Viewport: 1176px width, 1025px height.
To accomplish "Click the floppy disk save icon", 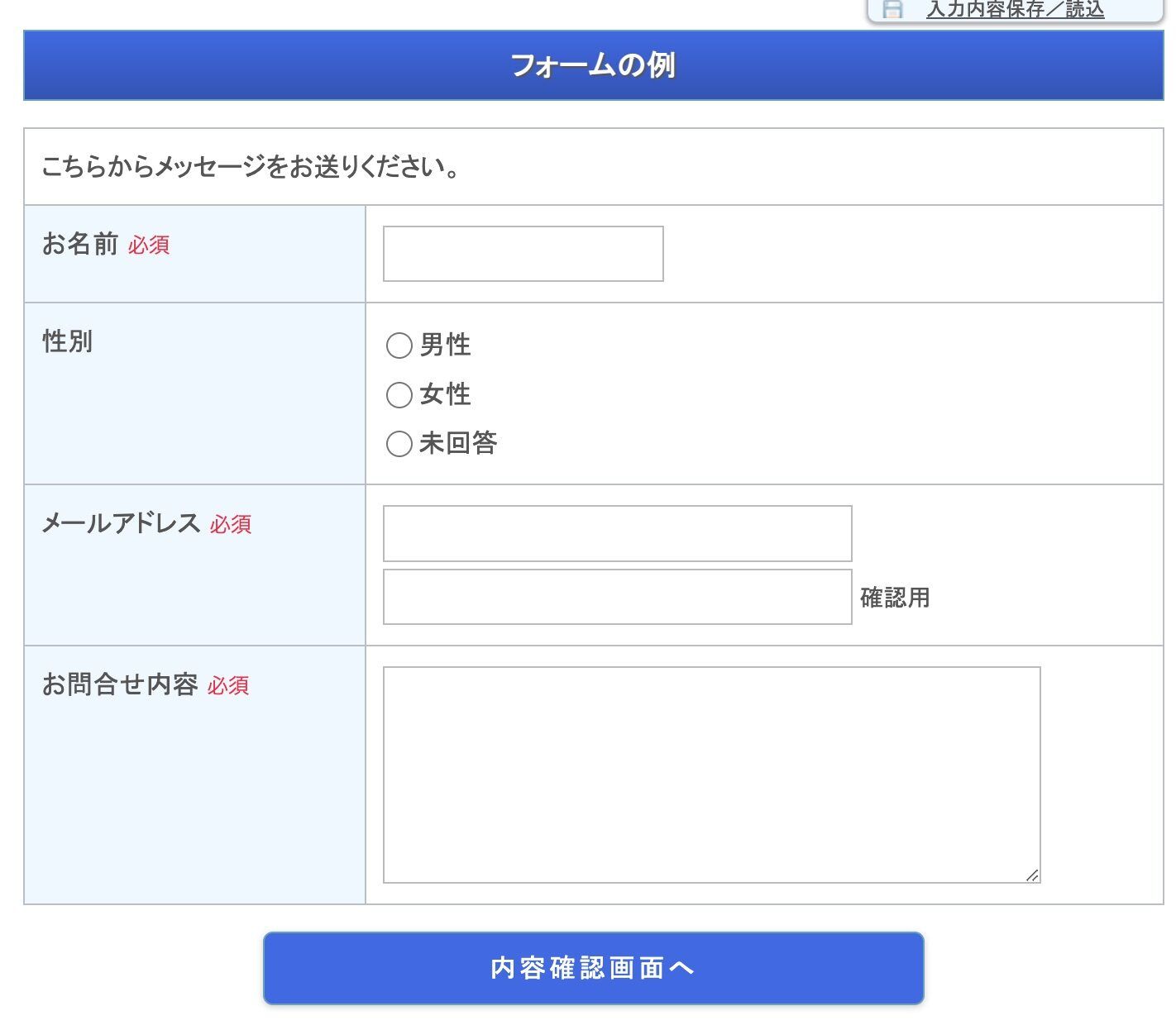I will 892,9.
